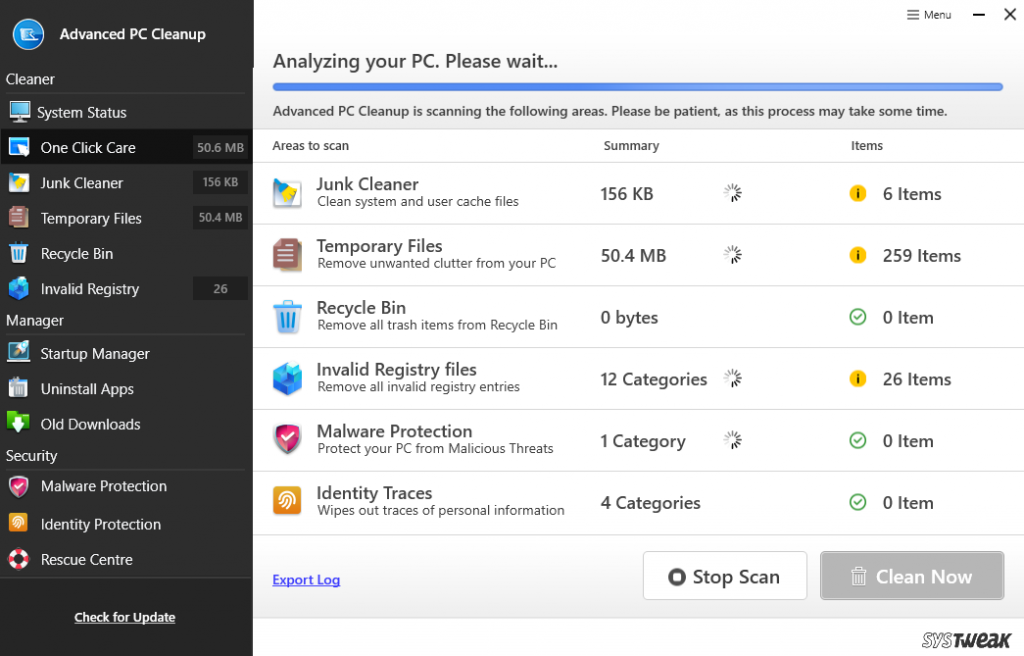Open Rescue Centre from the sidebar
1024x656 pixels.
126,560
